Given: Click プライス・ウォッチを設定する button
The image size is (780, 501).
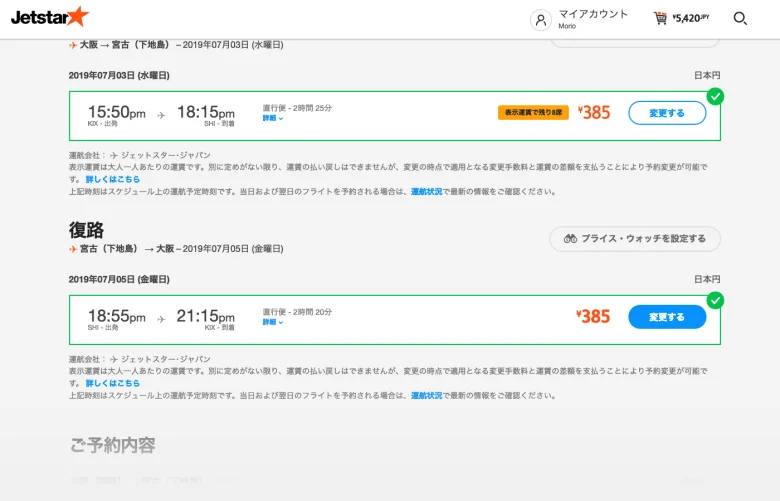Looking at the screenshot, I should [635, 239].
